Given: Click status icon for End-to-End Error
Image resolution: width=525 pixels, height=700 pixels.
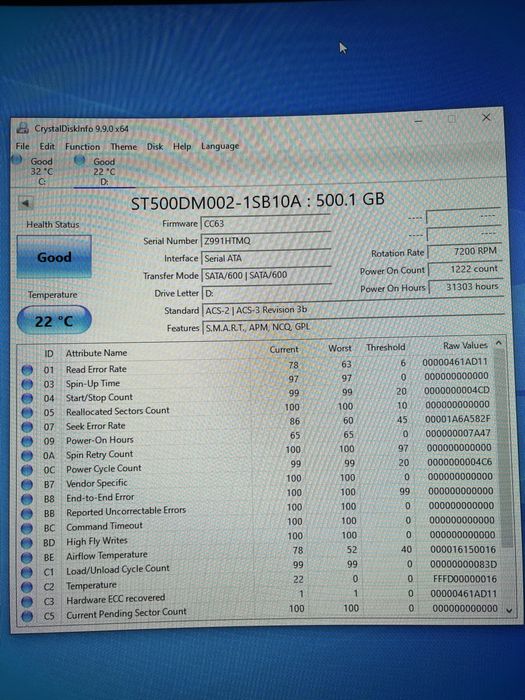Looking at the screenshot, I should point(27,499).
